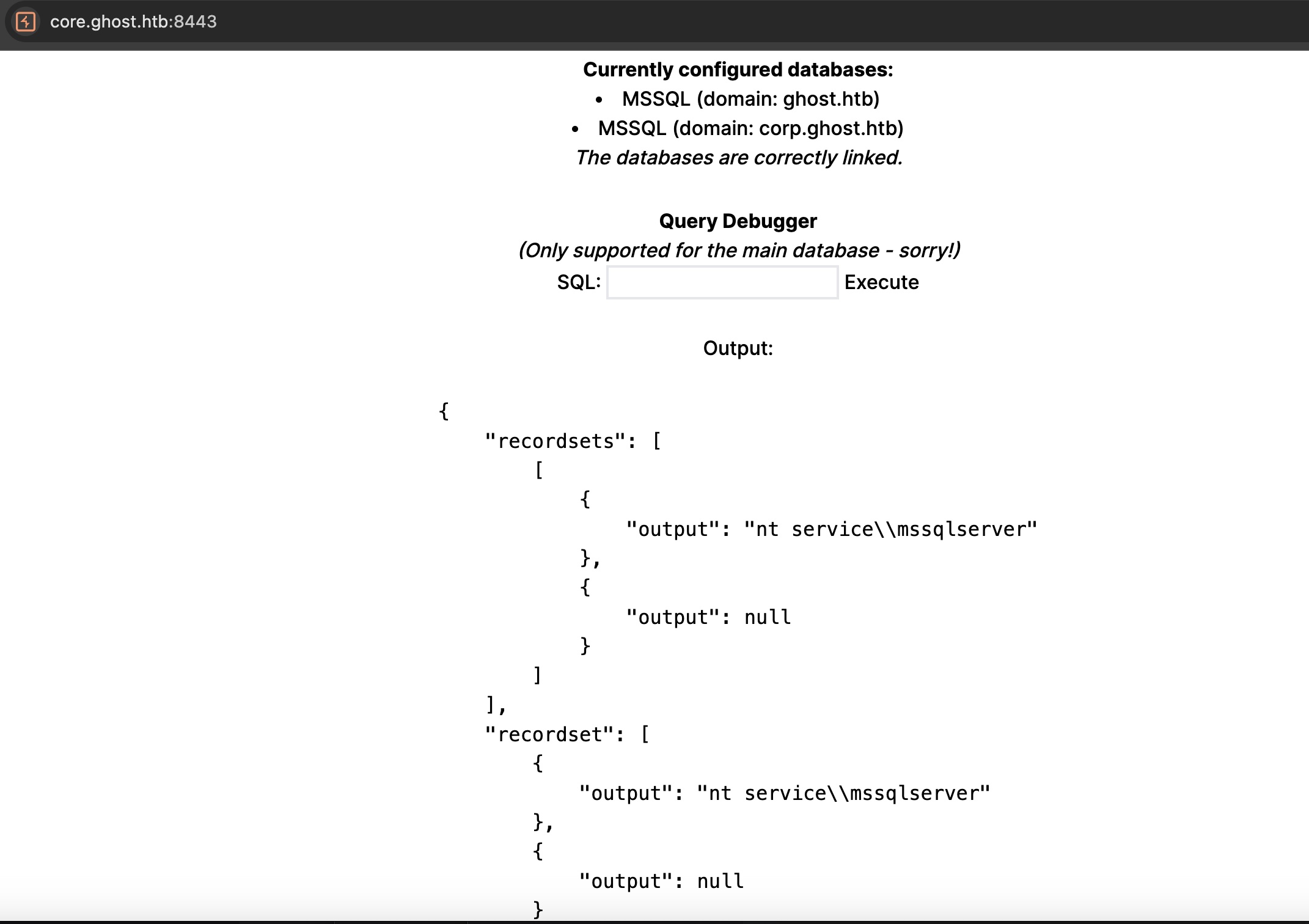
Task: Focus the SQL query input field
Action: pos(722,282)
